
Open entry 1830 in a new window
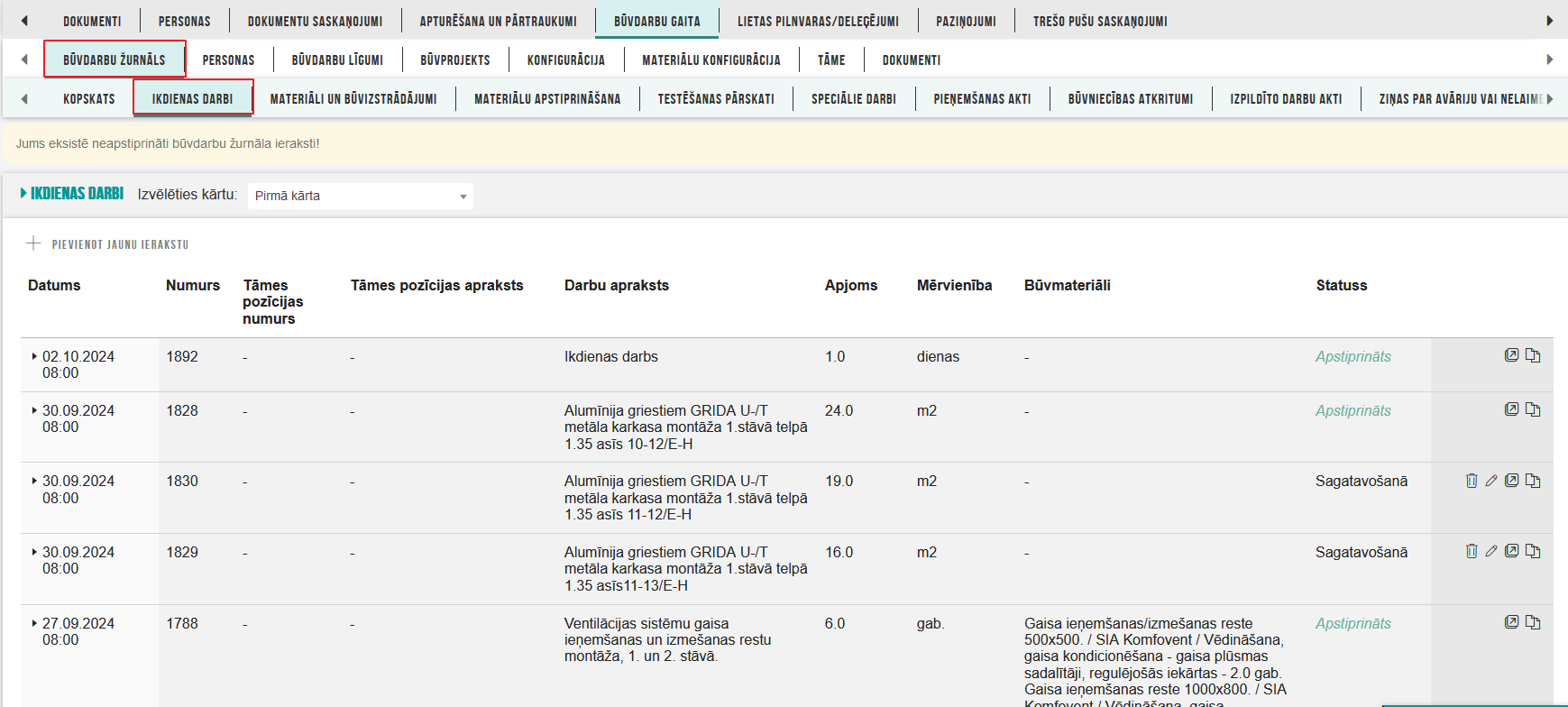click(x=1512, y=481)
